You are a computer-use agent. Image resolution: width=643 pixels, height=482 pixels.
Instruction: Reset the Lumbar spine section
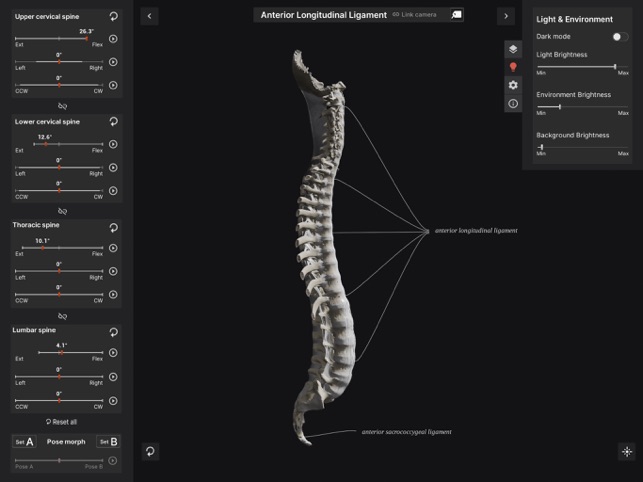(113, 330)
